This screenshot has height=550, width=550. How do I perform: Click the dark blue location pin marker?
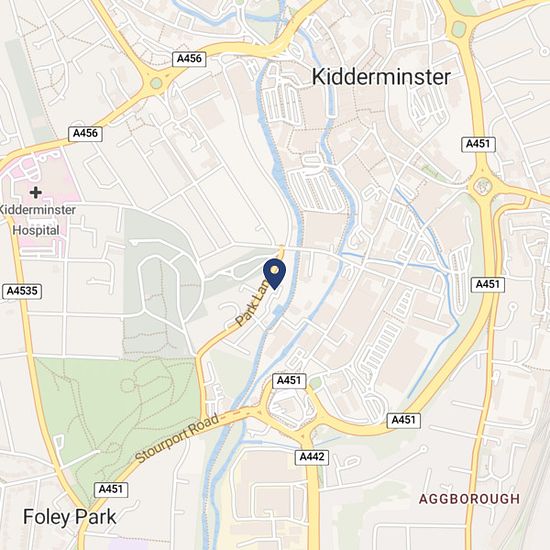click(x=274, y=274)
